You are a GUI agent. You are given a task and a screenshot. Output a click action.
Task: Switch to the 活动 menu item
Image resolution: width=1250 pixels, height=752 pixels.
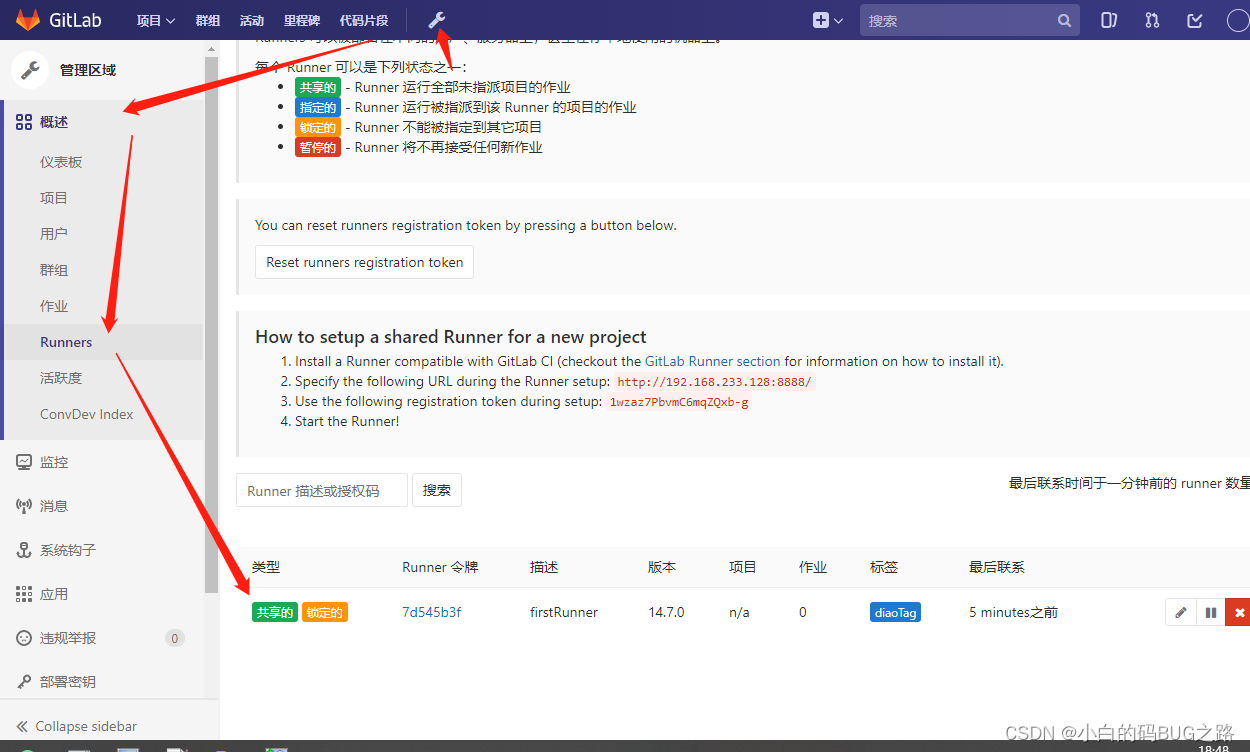(x=250, y=19)
